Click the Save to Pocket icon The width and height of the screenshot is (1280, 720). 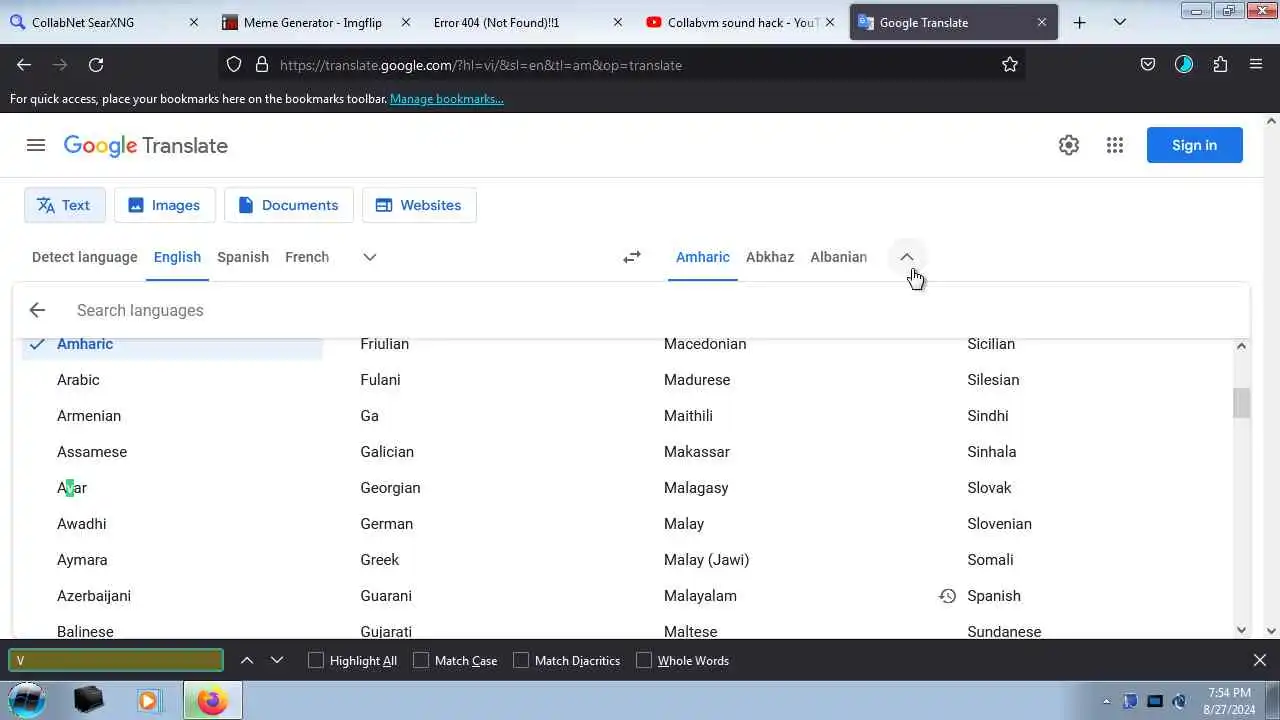pyautogui.click(x=1148, y=64)
